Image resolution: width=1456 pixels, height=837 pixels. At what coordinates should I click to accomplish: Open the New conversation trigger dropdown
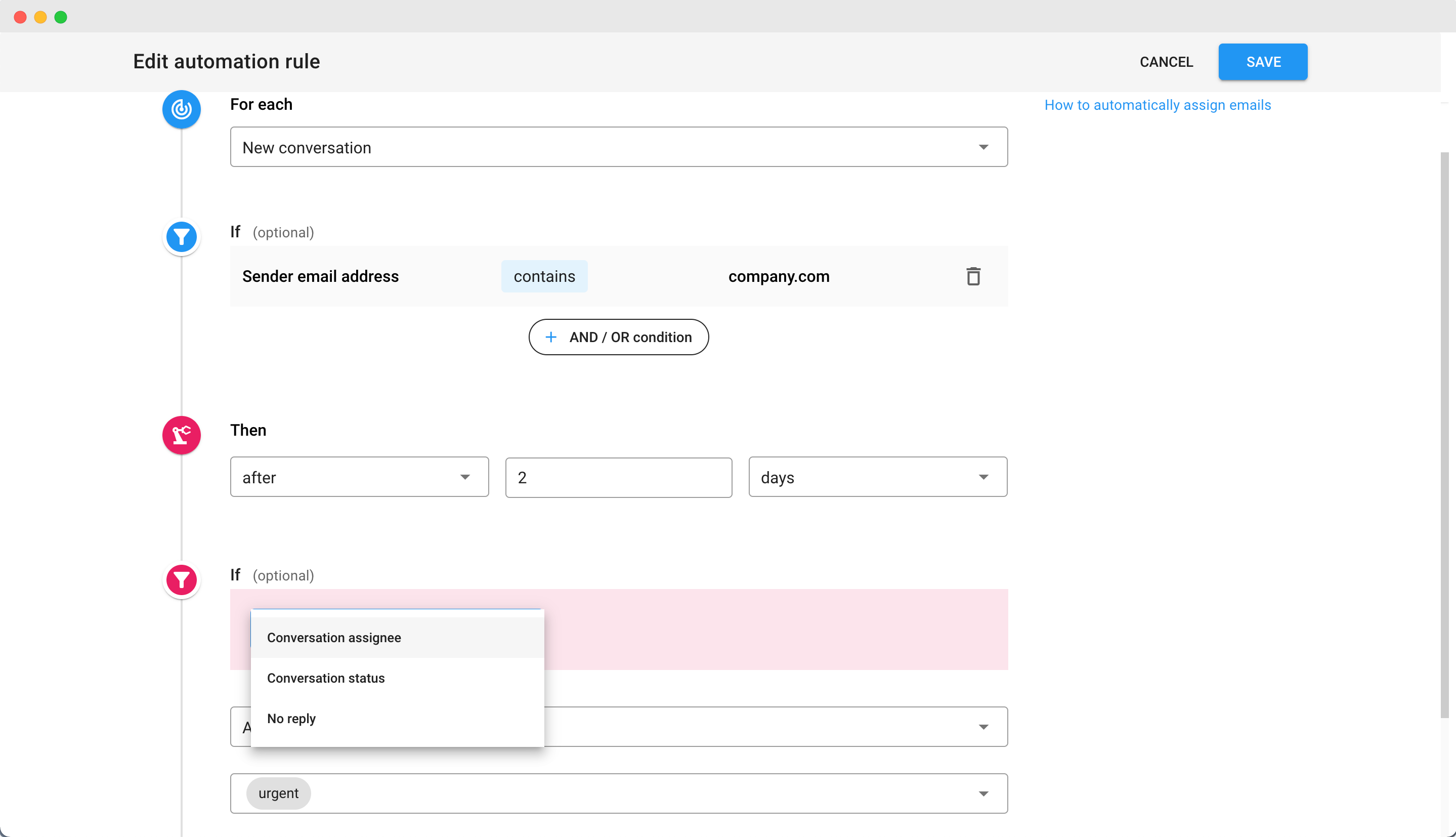tap(619, 147)
